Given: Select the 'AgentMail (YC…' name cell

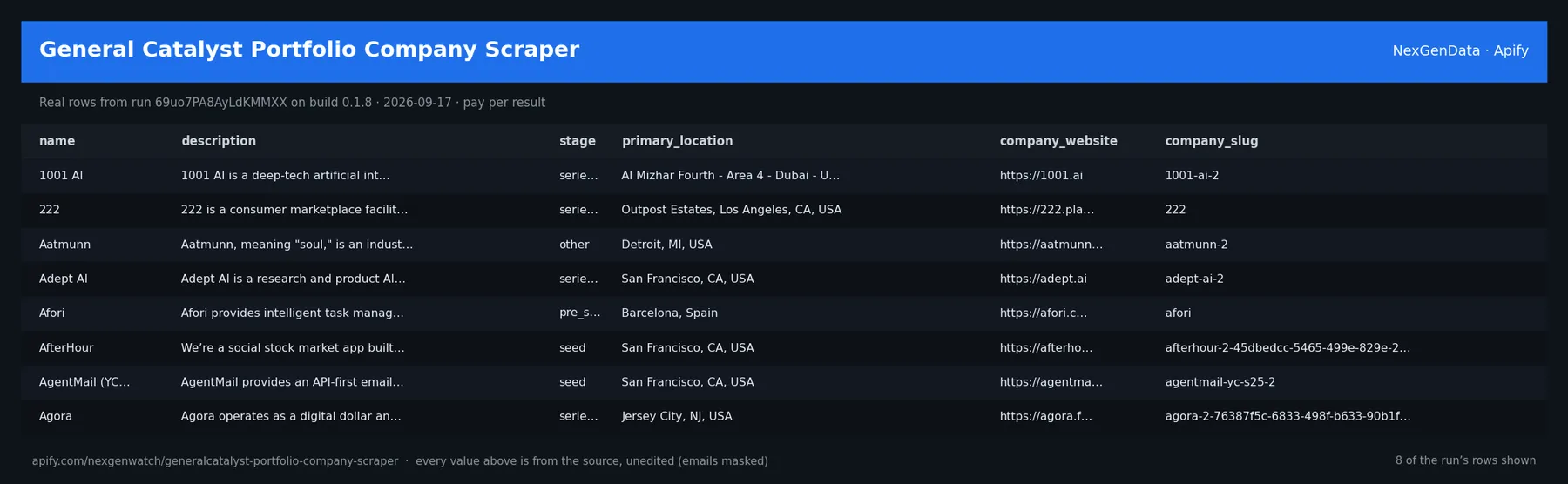Looking at the screenshot, I should pyautogui.click(x=84, y=382).
